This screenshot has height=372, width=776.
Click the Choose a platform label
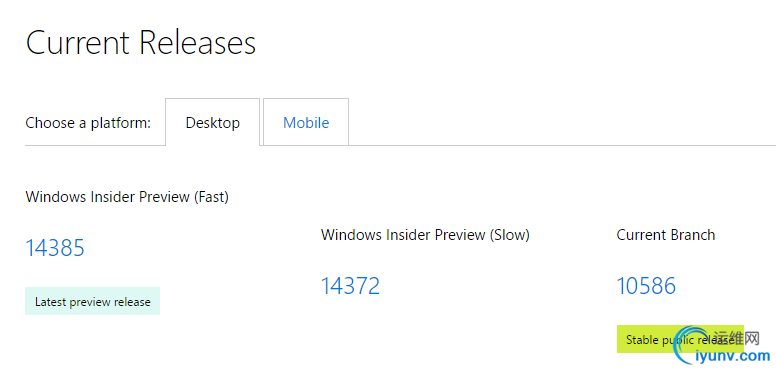[88, 123]
